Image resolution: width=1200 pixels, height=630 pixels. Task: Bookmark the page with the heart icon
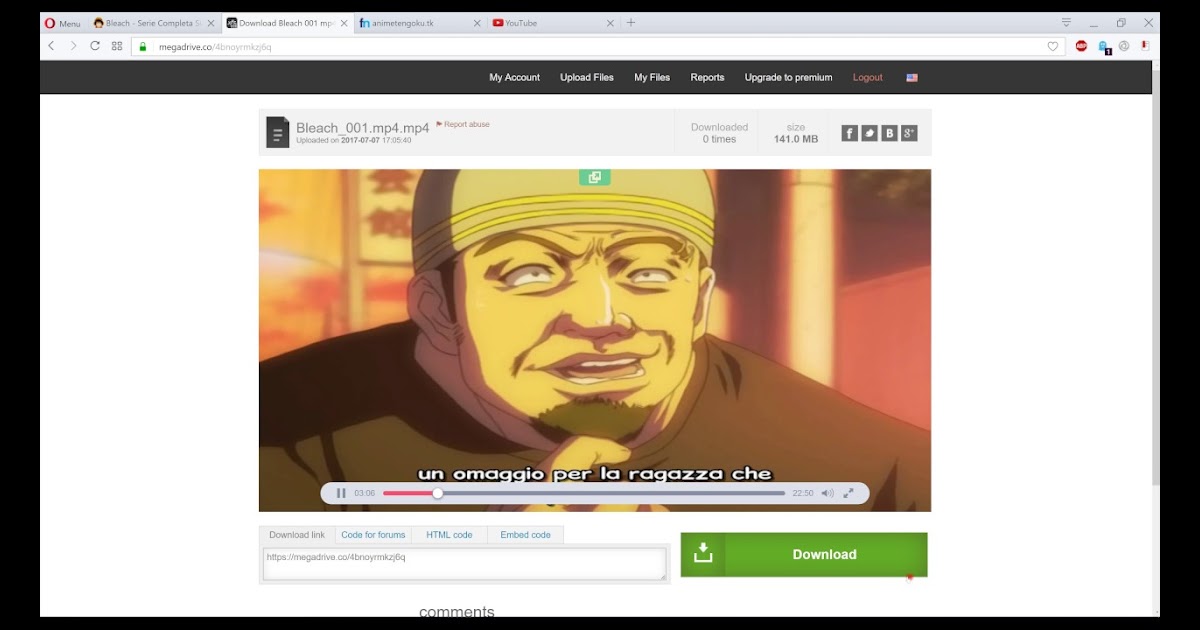[x=1053, y=46]
